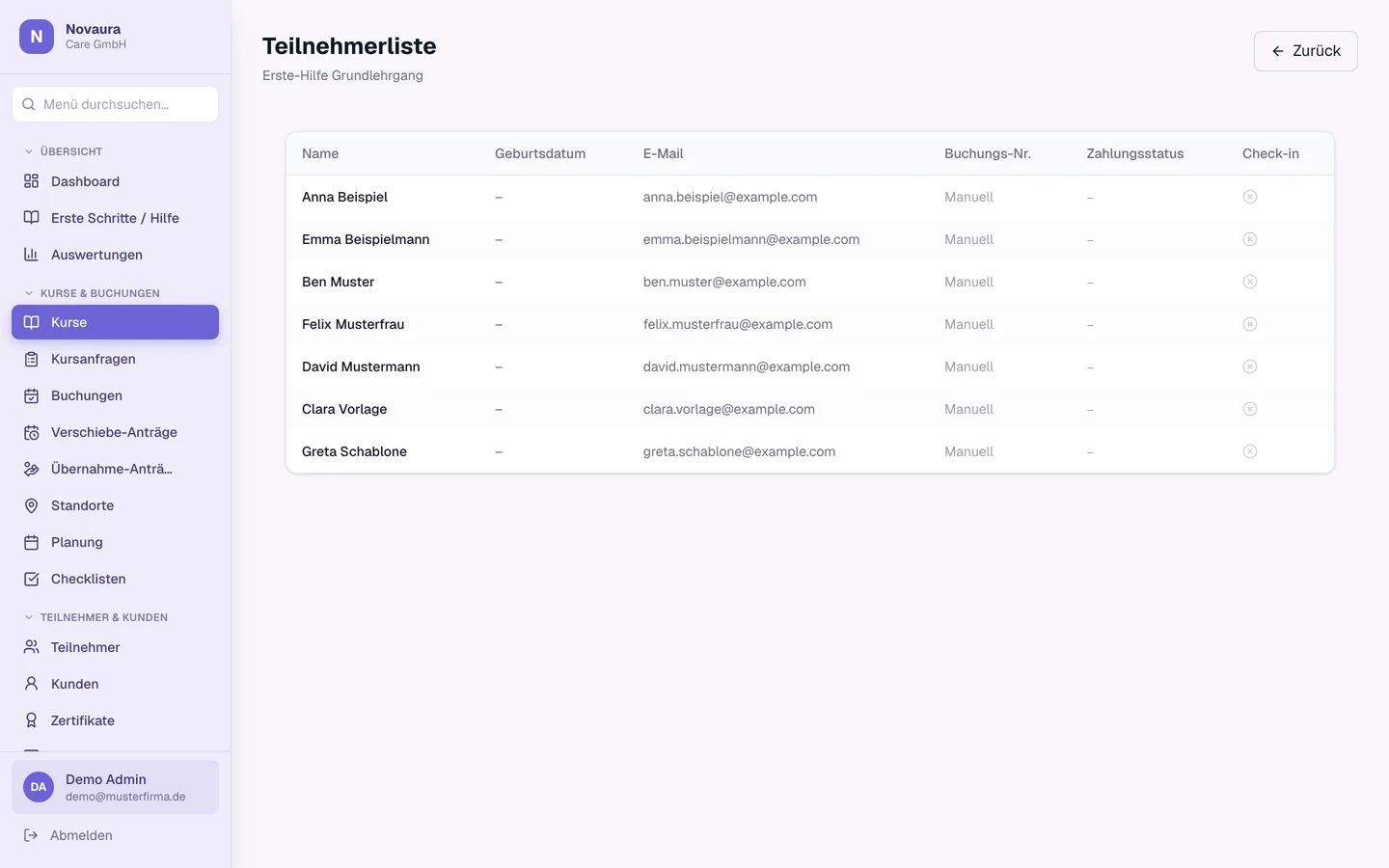Go to the Teilnehmer menu entry
1389x868 pixels.
(115, 647)
